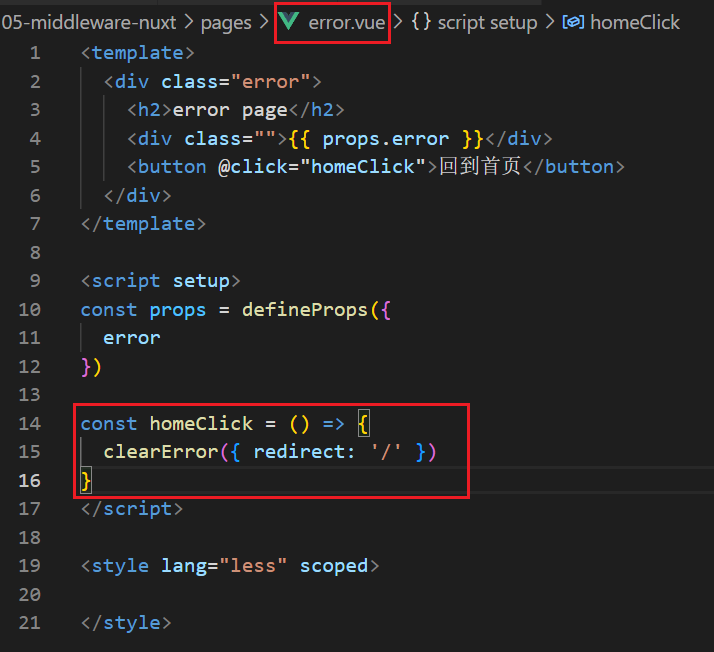Open the script setup breadcrumb symbol
Screen dimensions: 714x652
coord(487,23)
